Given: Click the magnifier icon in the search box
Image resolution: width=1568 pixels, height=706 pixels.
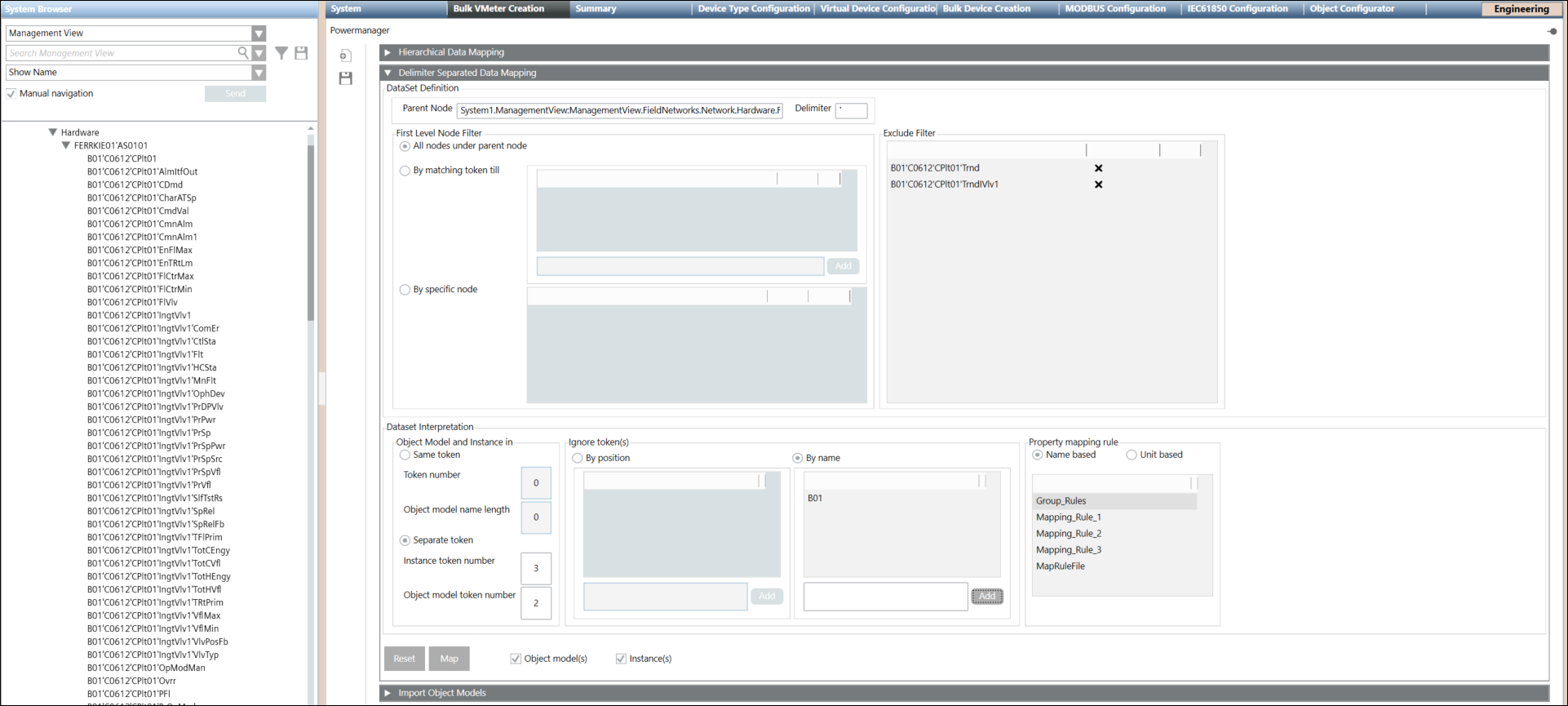Looking at the screenshot, I should [242, 53].
